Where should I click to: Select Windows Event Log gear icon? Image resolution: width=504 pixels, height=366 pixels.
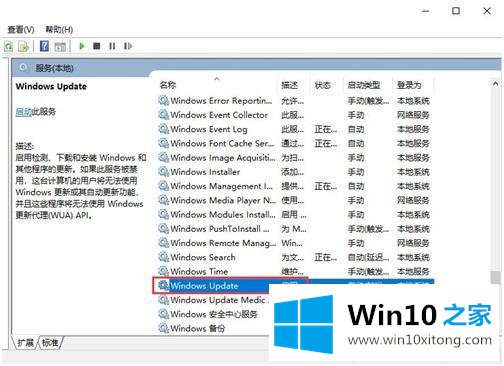point(163,129)
